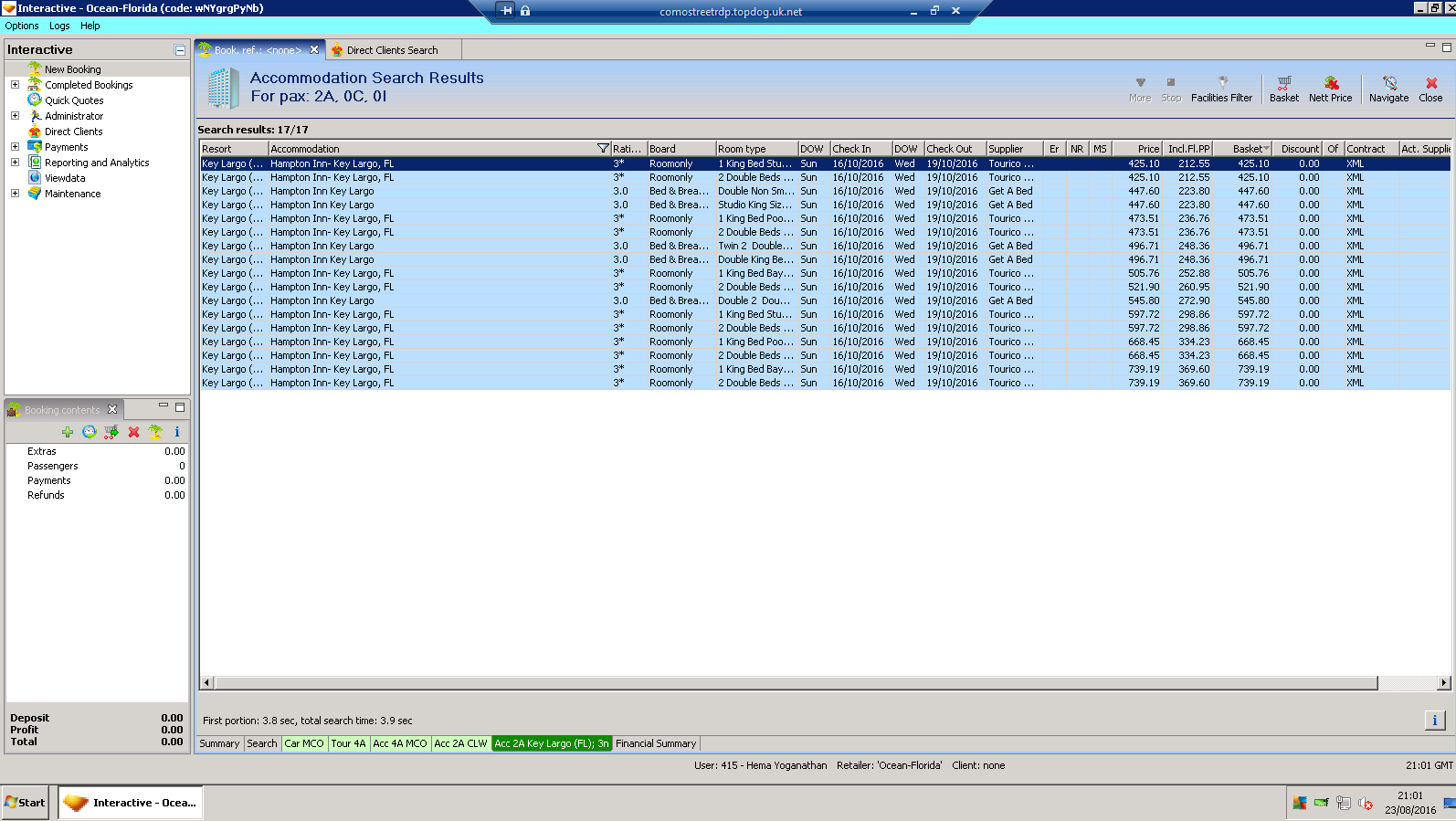Expand Reporting and Analytics tree node
Image resolution: width=1456 pixels, height=821 pixels.
(15, 163)
